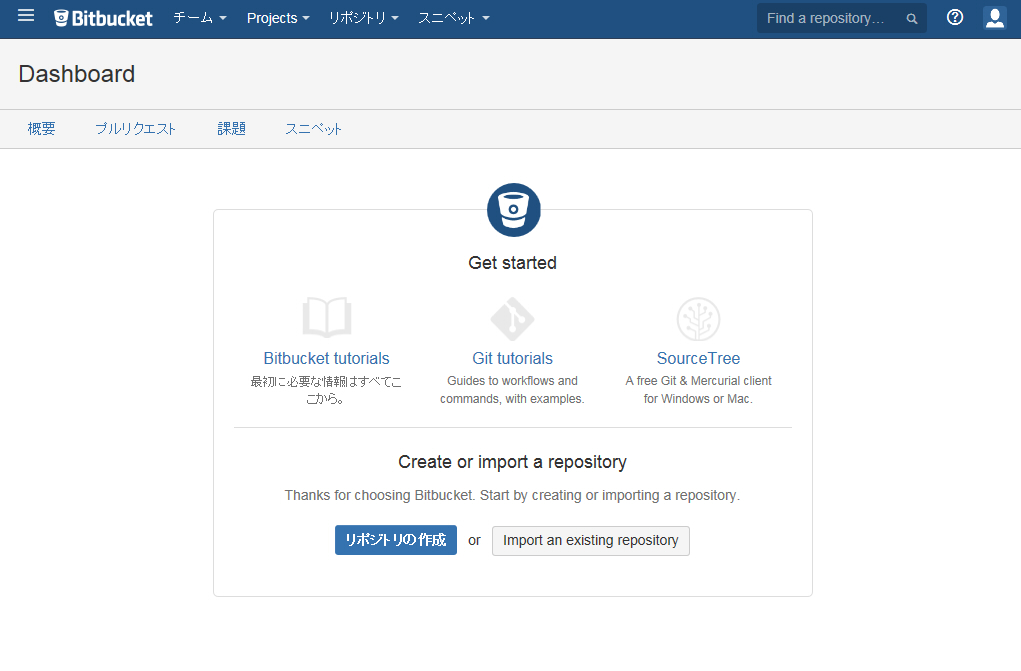Image resolution: width=1021 pixels, height=671 pixels.
Task: Expand the Projects dropdown menu
Action: pyautogui.click(x=278, y=18)
